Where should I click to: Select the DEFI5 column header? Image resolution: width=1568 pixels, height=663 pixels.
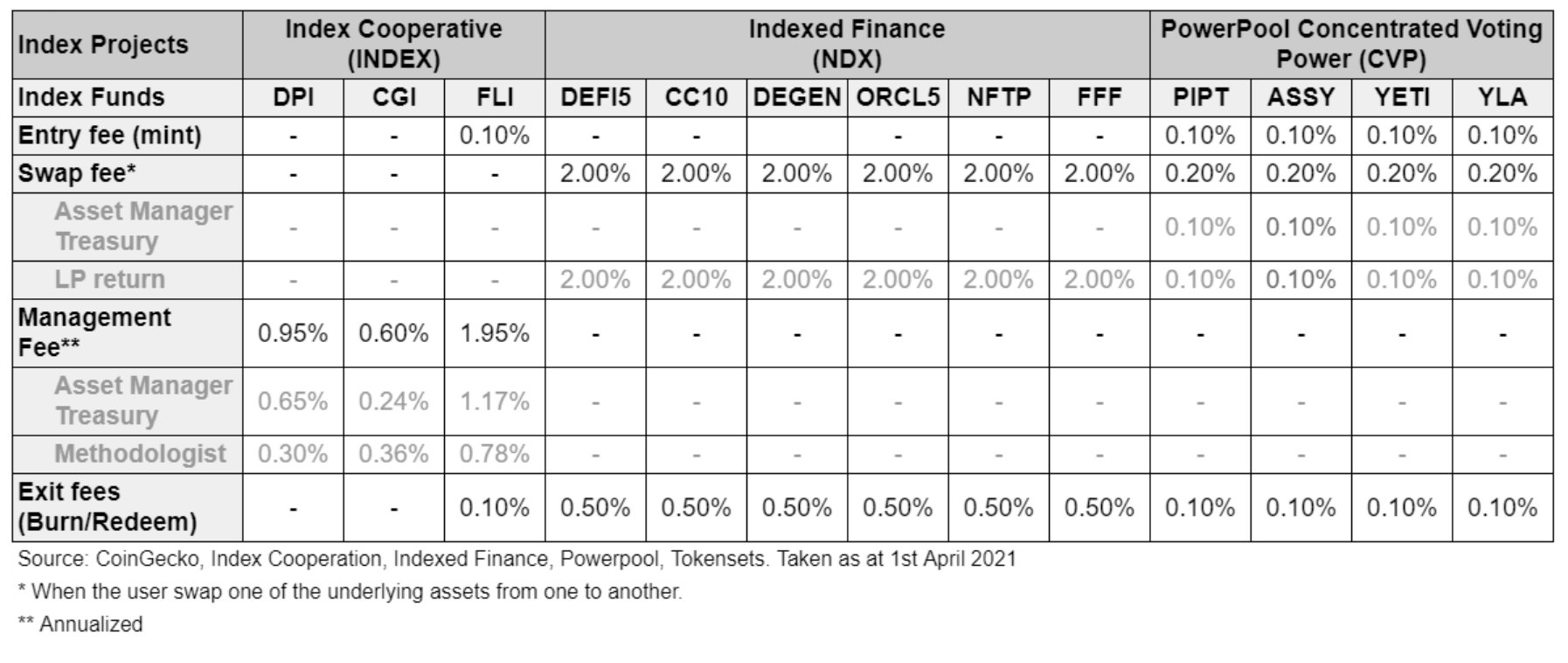click(x=595, y=97)
